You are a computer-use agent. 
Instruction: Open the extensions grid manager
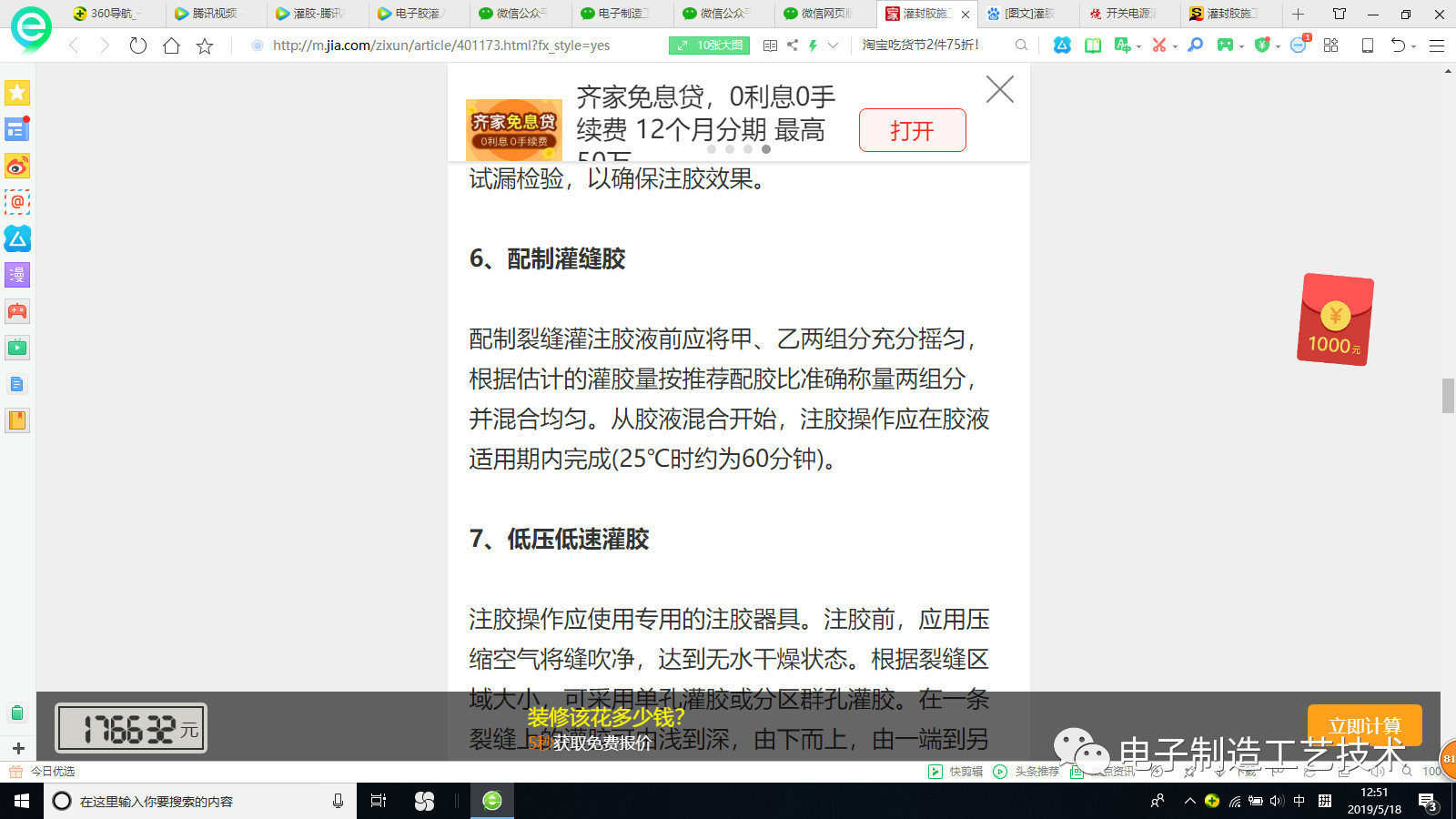(x=1330, y=45)
